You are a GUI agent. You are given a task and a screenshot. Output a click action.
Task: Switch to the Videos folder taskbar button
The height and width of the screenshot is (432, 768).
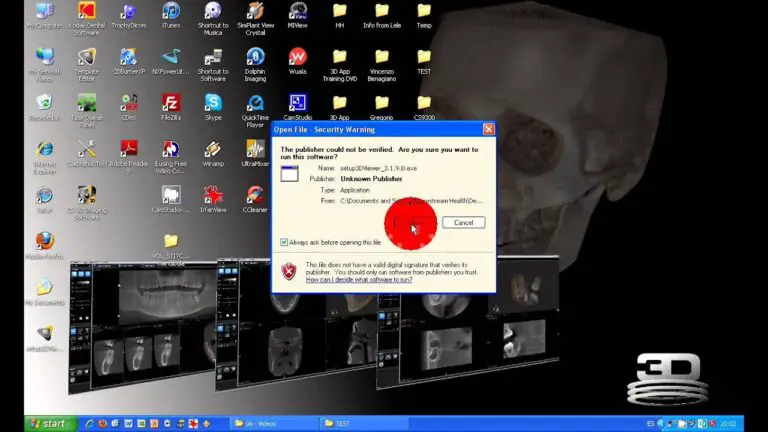tap(272, 424)
